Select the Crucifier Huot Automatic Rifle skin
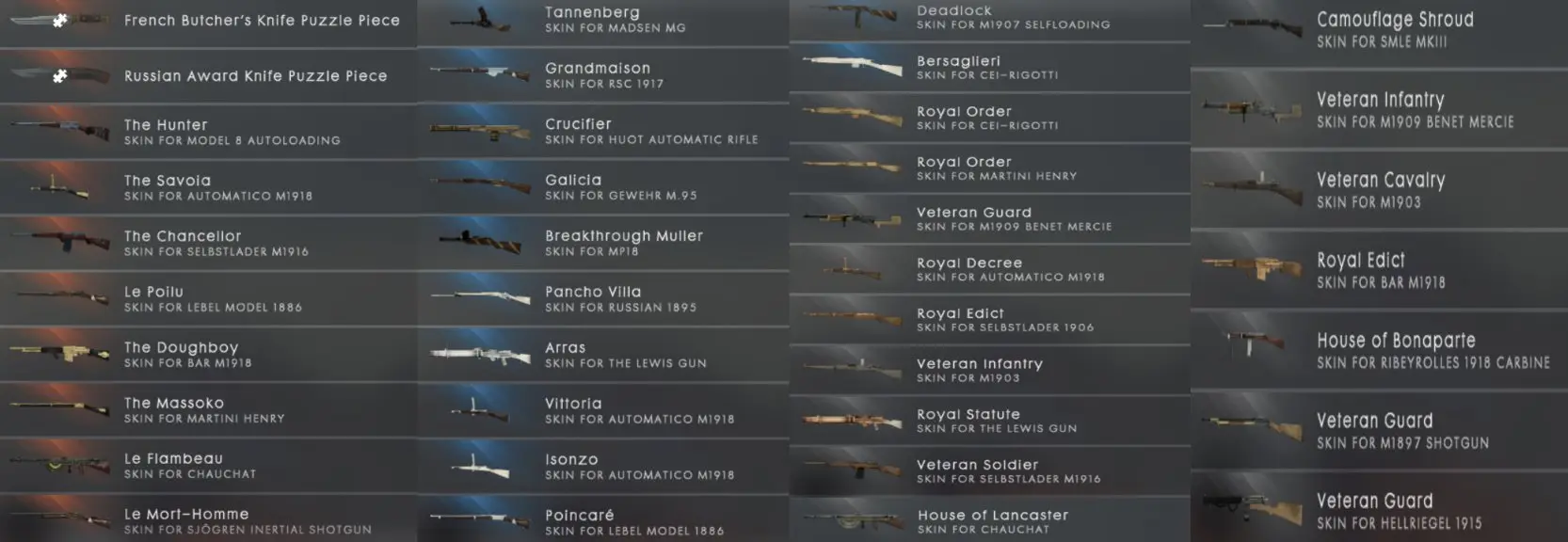This screenshot has height=542, width=1568. tap(602, 131)
